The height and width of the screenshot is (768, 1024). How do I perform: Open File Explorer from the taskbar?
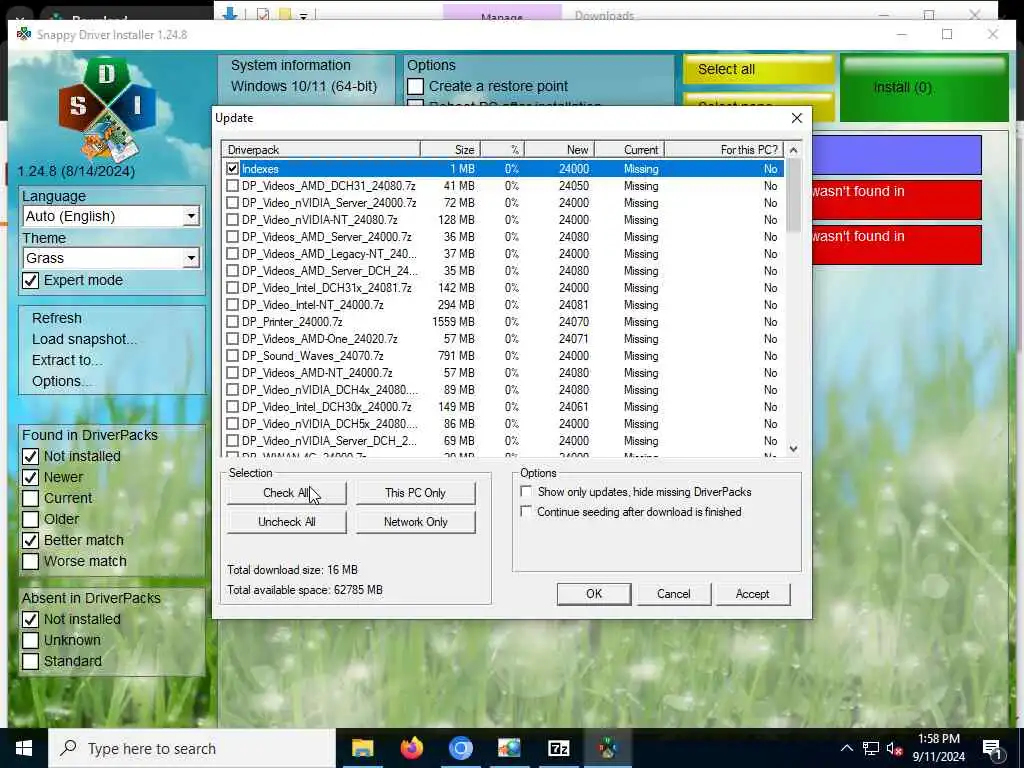362,748
